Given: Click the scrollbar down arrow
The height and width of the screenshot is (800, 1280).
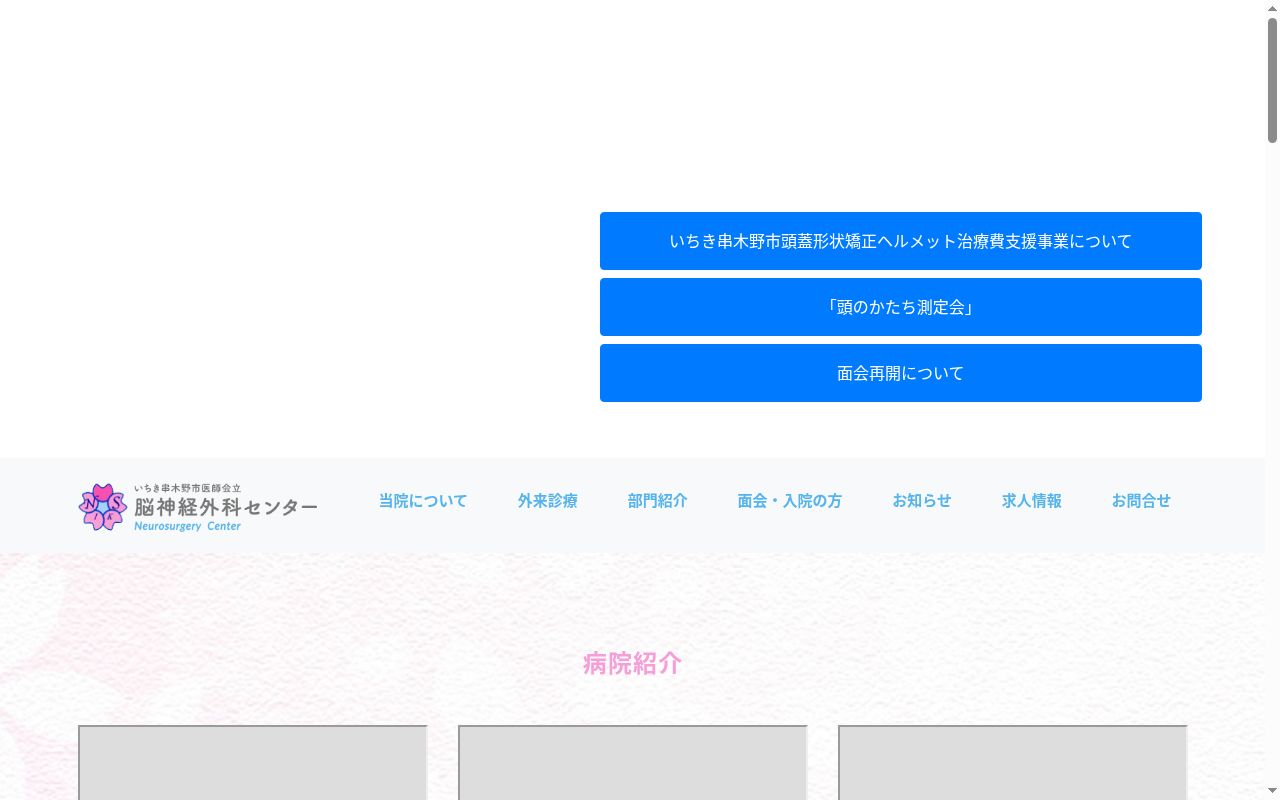Looking at the screenshot, I should click(1272, 792).
